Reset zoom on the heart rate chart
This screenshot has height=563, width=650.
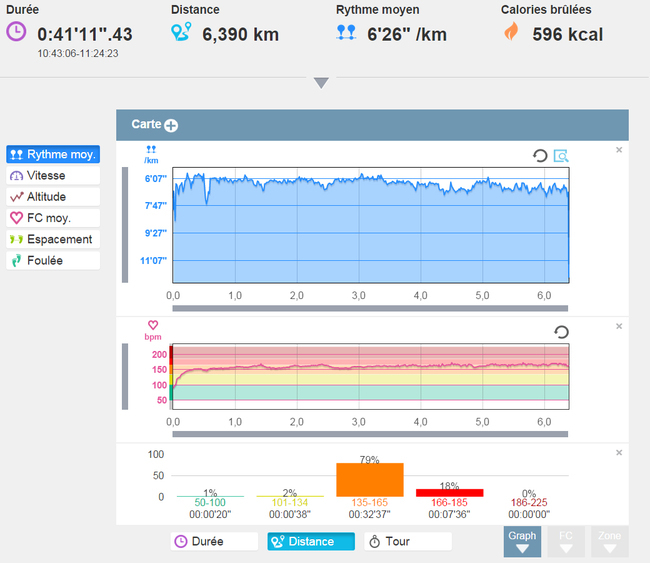(x=561, y=332)
